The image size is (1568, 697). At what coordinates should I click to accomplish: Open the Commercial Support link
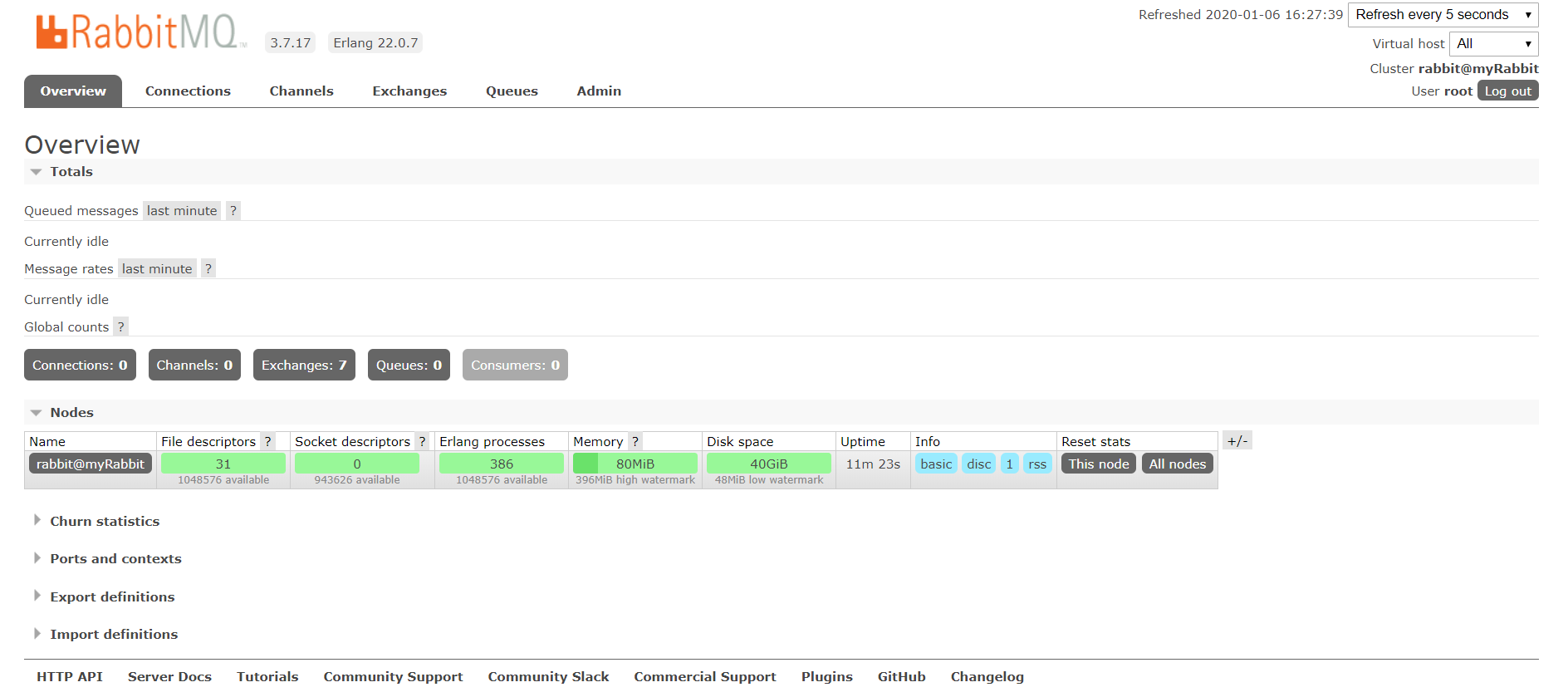click(x=705, y=677)
